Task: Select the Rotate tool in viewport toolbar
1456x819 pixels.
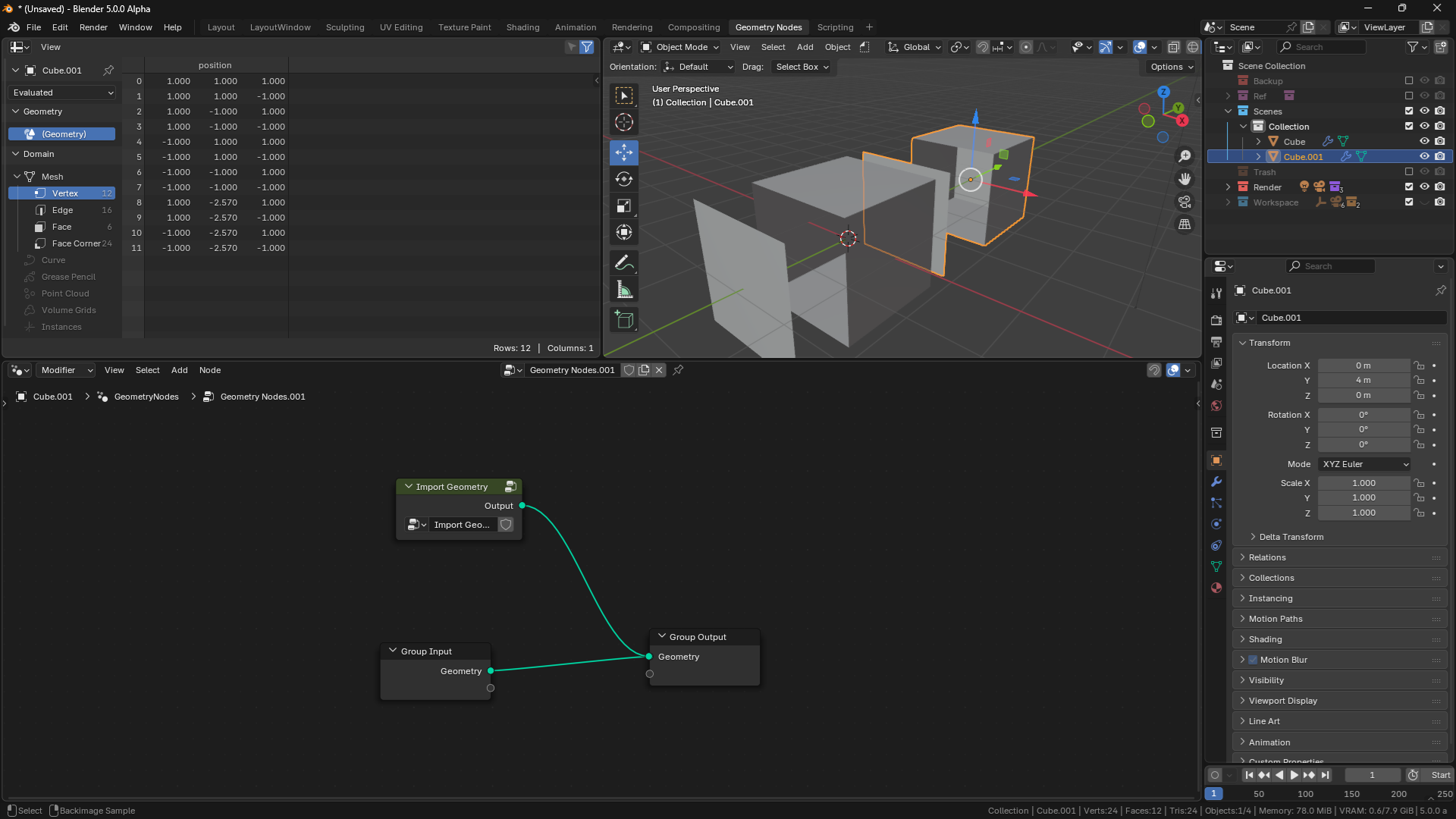Action: pyautogui.click(x=624, y=179)
